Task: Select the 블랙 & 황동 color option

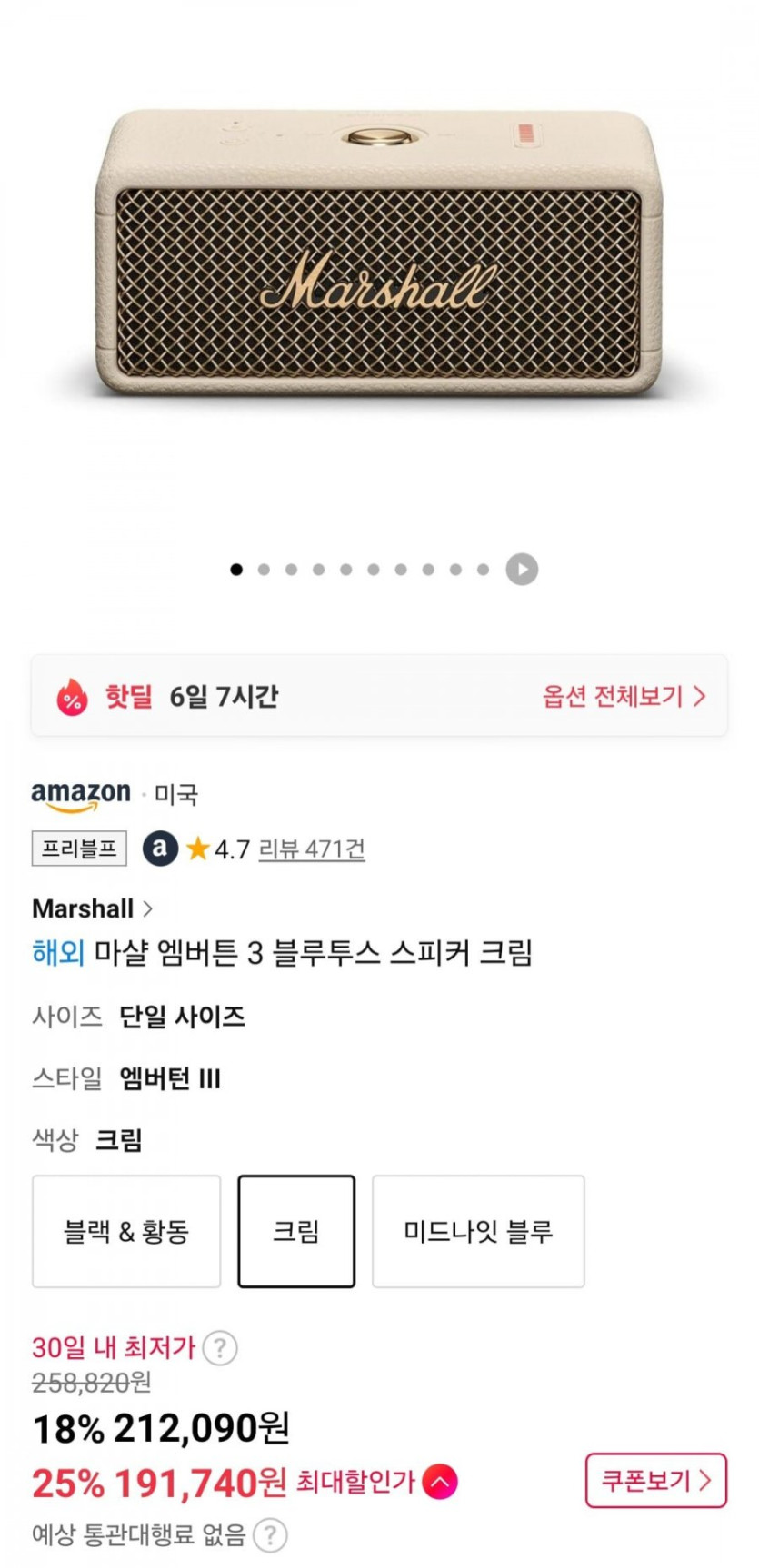Action: point(126,1231)
